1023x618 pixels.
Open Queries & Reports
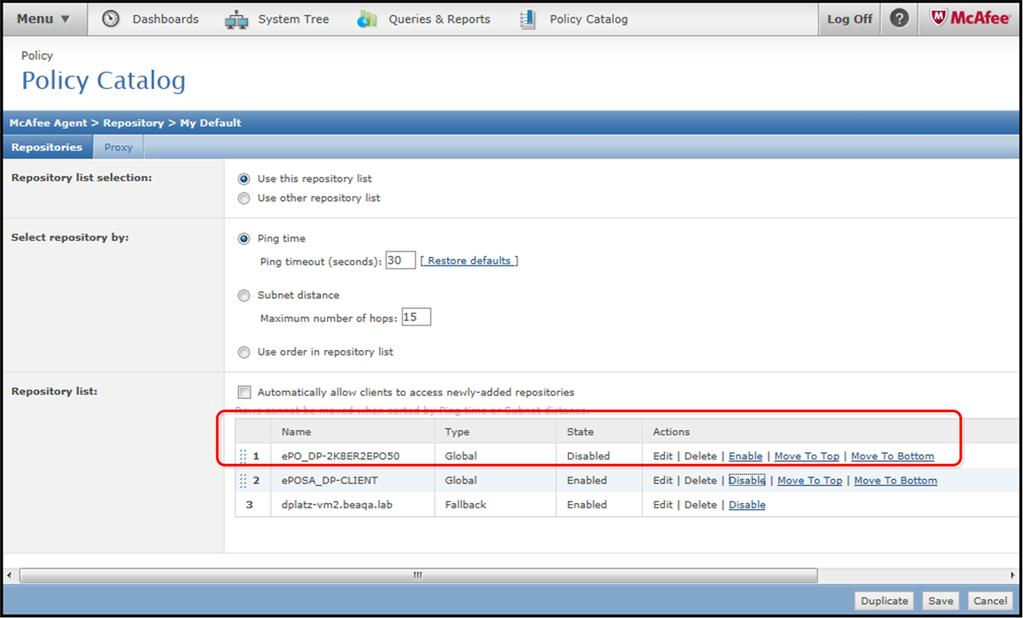coord(439,19)
